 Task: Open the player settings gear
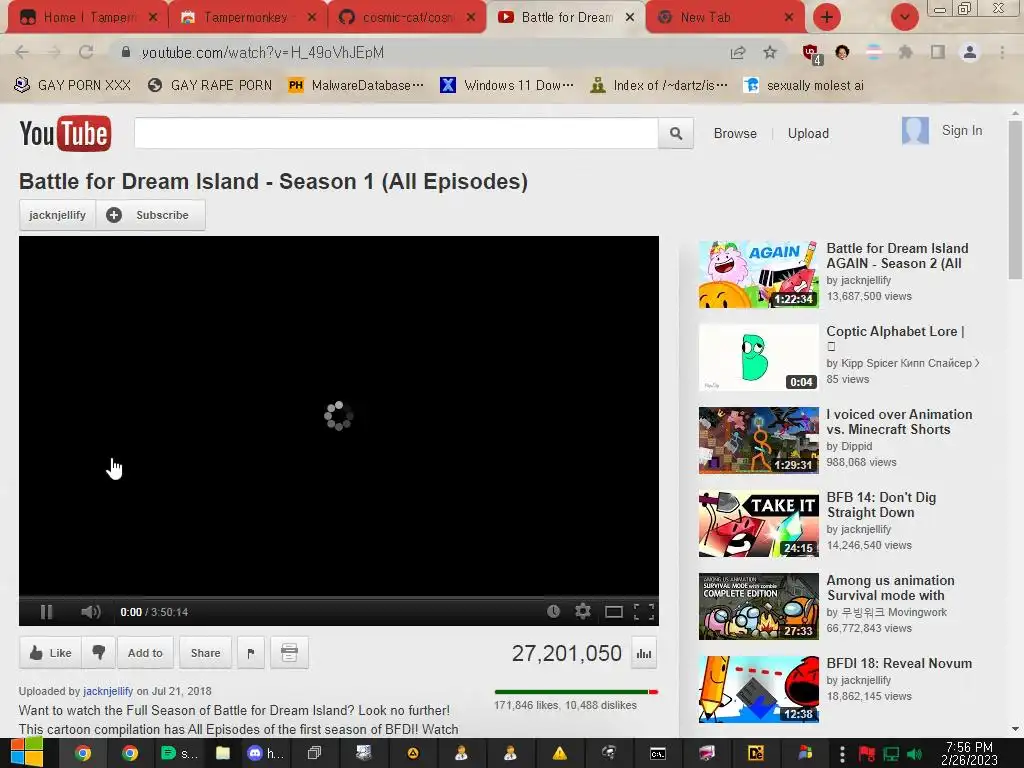[583, 611]
